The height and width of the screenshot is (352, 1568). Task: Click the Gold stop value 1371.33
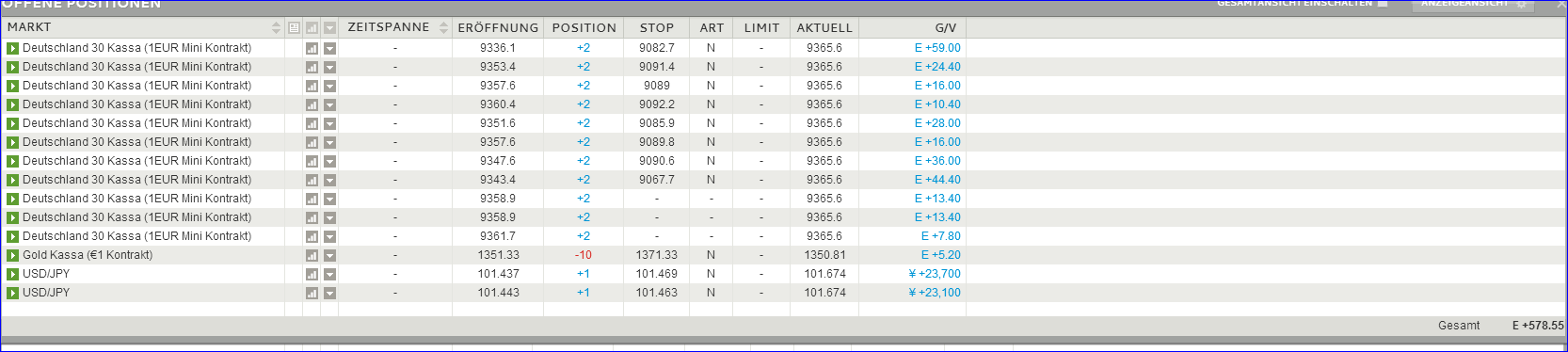[x=657, y=255]
